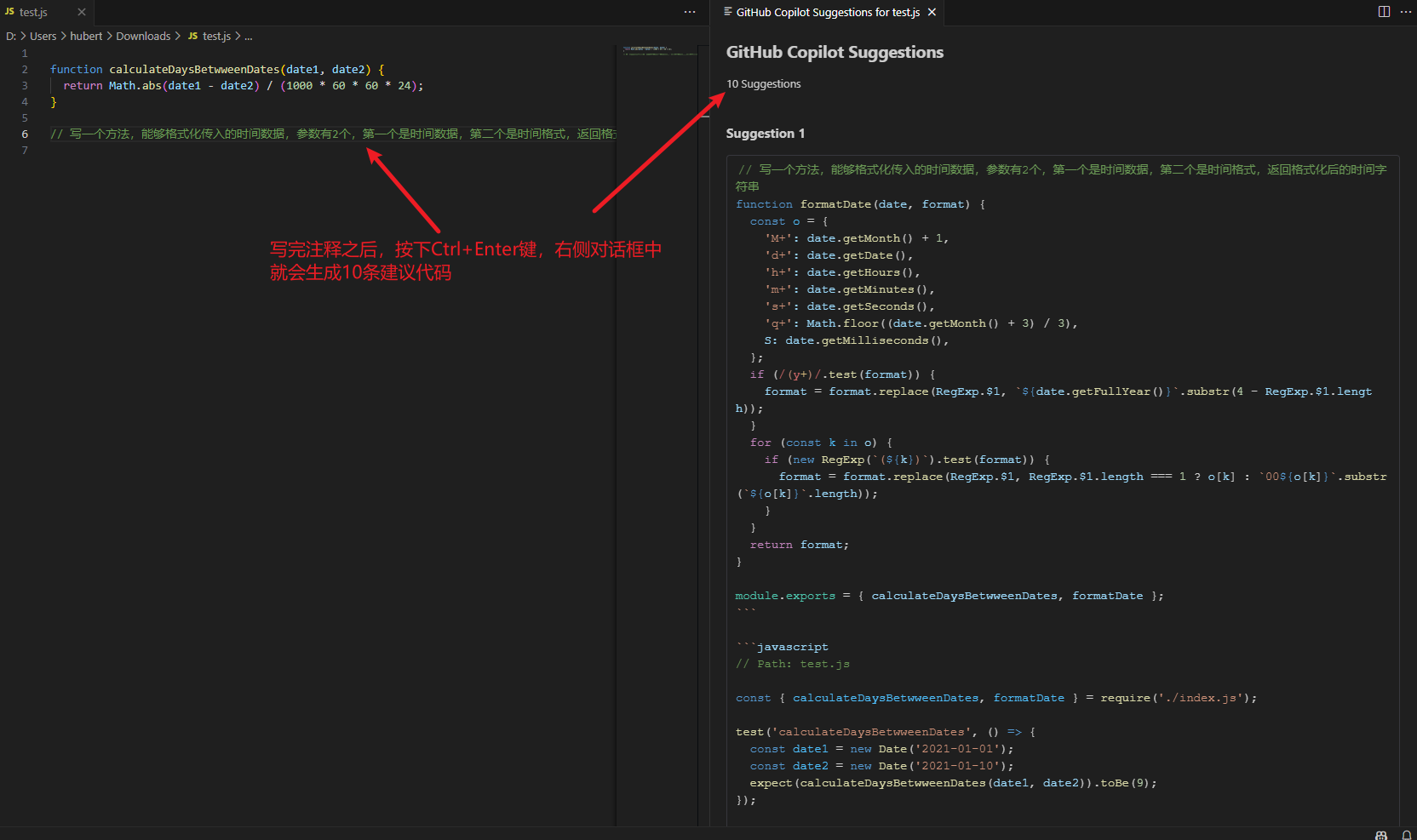Select the GitHub Copilot Suggestions for test.js tab
Image resolution: width=1417 pixels, height=840 pixels.
tap(828, 12)
